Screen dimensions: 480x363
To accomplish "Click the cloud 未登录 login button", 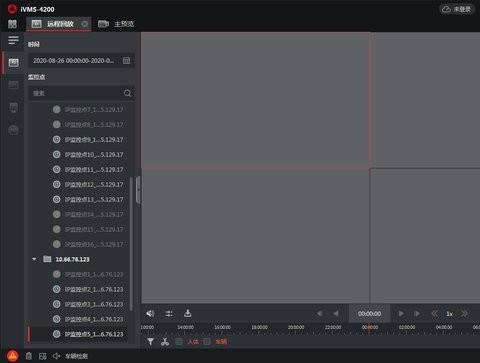I will pos(457,9).
